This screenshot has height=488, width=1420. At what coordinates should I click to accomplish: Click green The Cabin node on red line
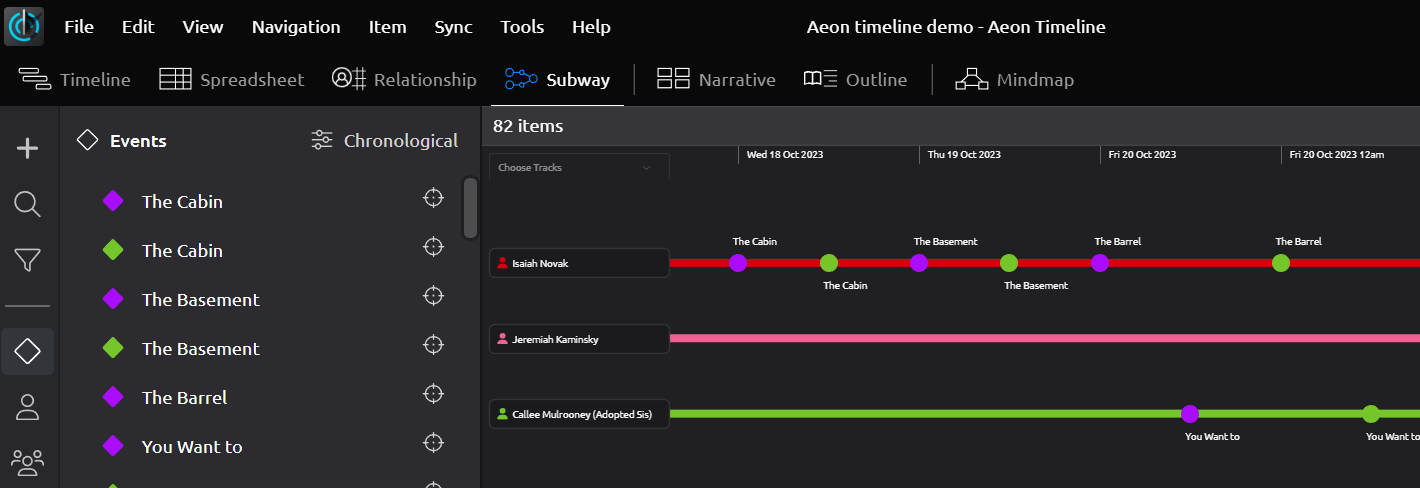829,263
